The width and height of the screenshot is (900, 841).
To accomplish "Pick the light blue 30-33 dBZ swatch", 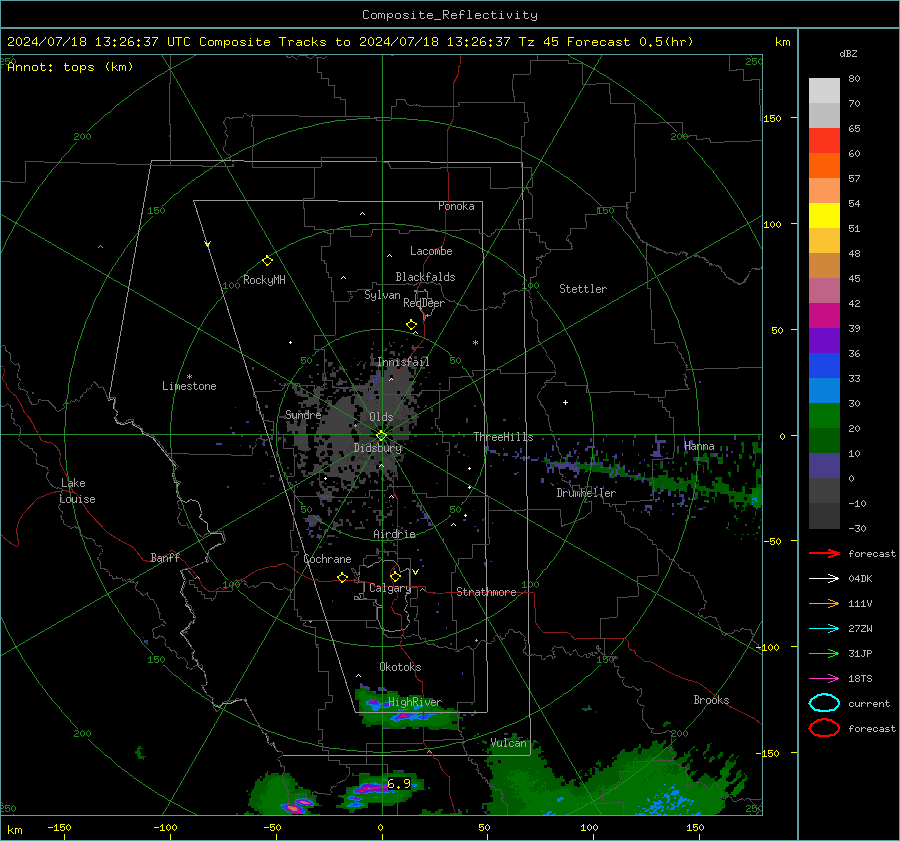I will click(824, 390).
